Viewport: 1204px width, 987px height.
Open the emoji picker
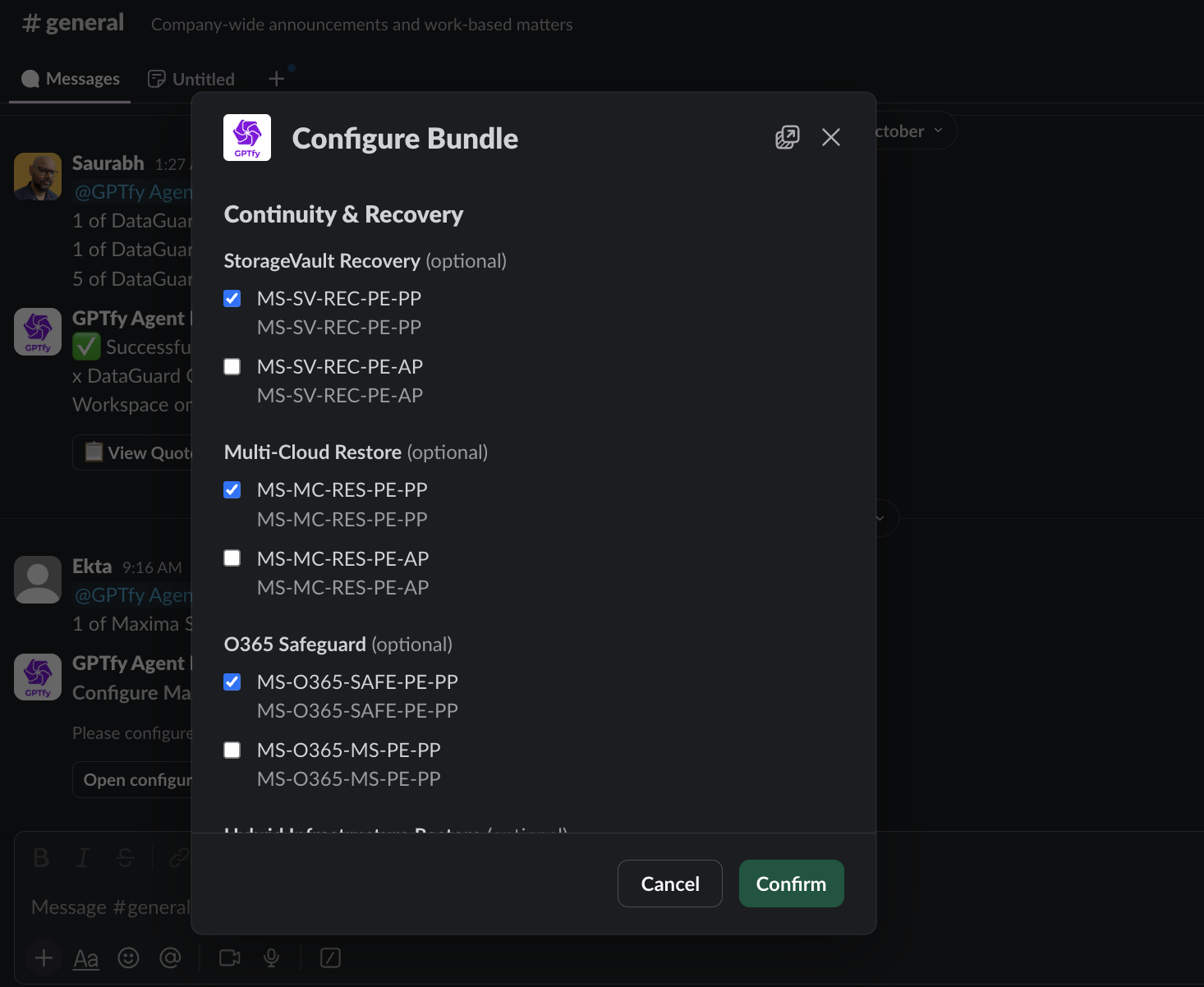click(128, 957)
